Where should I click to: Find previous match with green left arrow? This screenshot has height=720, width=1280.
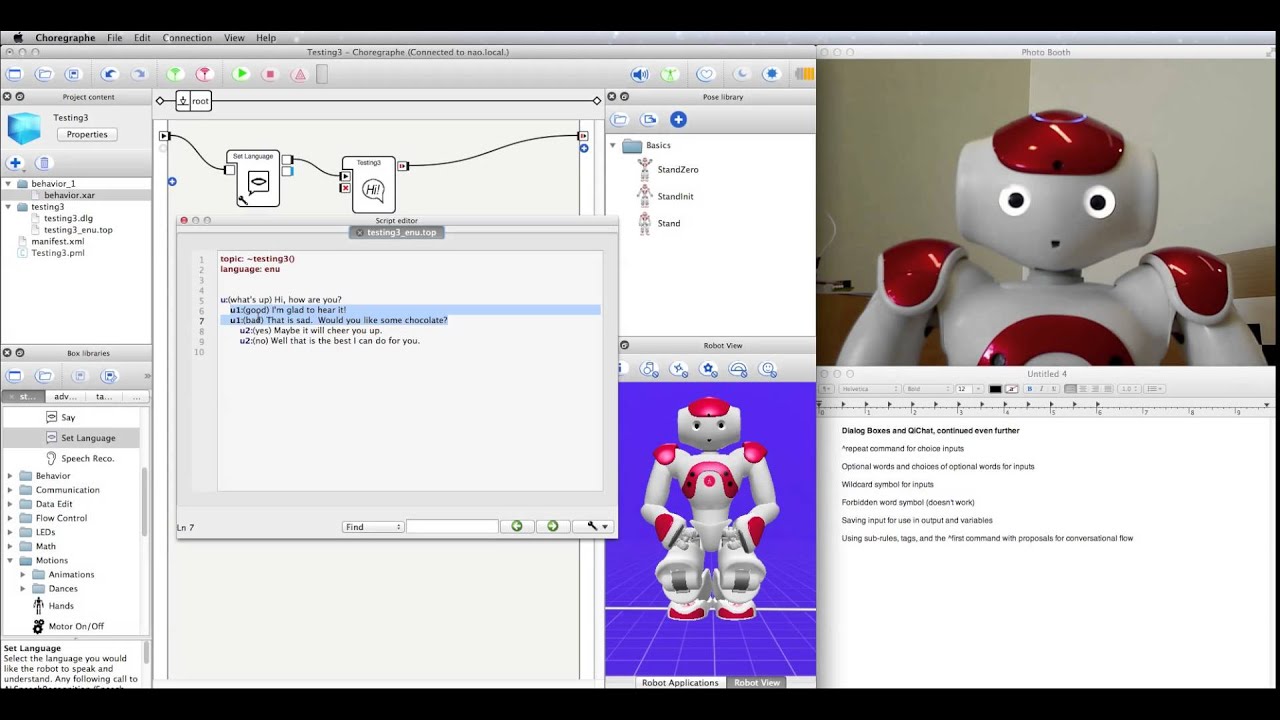[x=517, y=526]
